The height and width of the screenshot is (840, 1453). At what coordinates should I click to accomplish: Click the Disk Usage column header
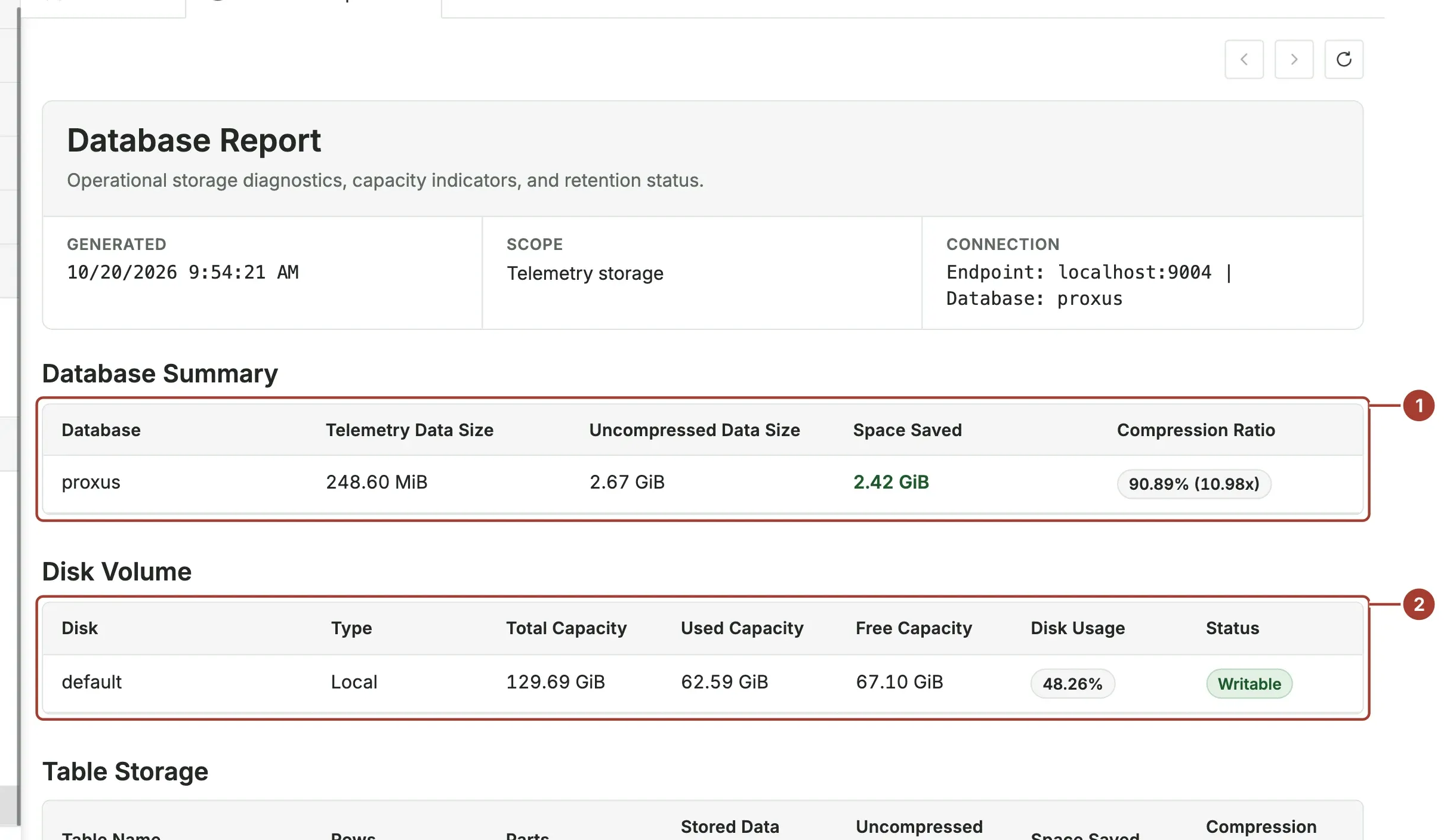[1078, 628]
